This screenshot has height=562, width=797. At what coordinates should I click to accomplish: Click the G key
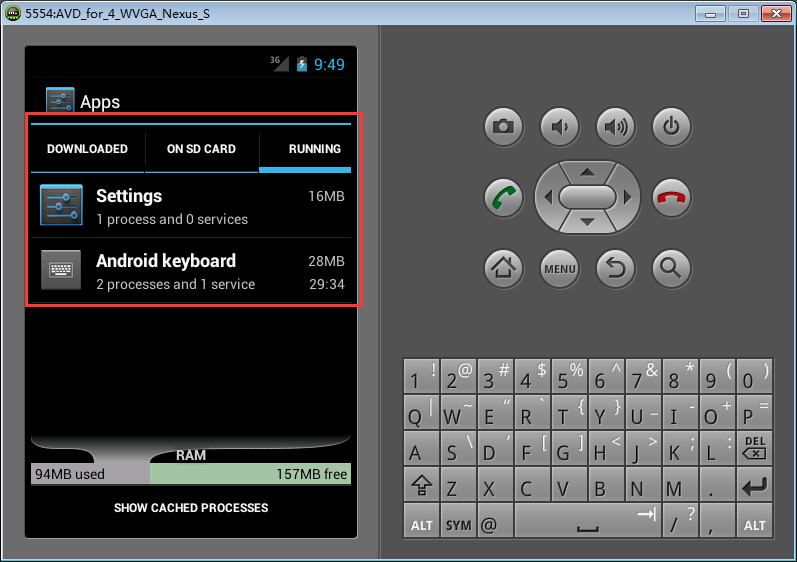(569, 449)
